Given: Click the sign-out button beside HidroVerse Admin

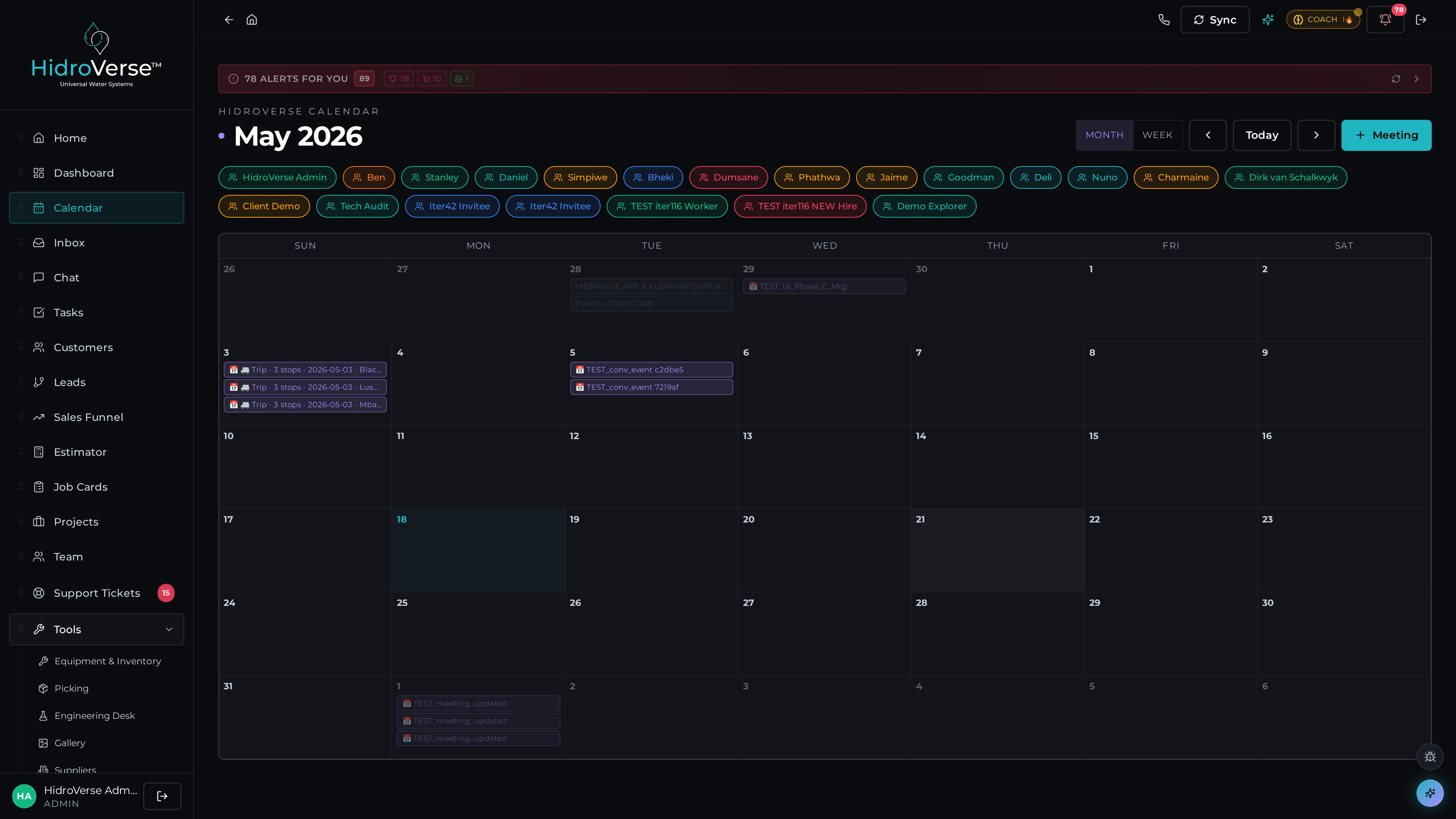Looking at the screenshot, I should tap(162, 796).
